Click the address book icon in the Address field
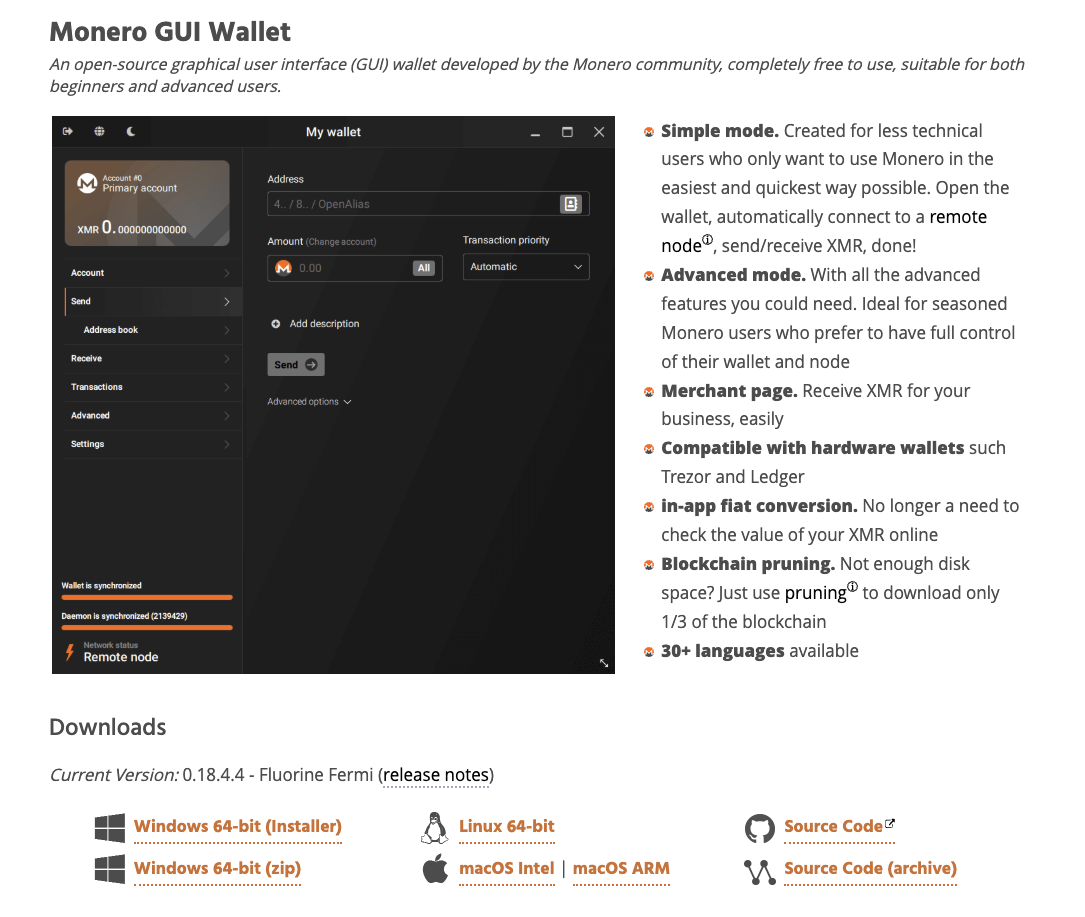Screen dimensions: 1085x917 click(573, 203)
